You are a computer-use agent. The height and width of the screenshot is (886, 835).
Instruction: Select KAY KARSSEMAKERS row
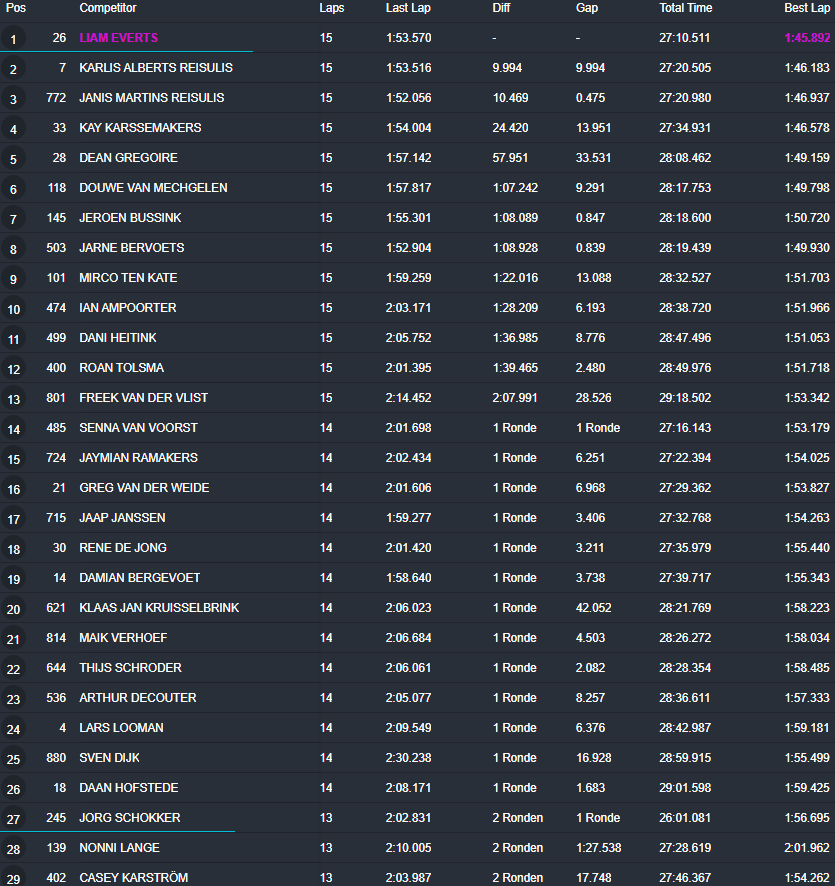(x=418, y=128)
